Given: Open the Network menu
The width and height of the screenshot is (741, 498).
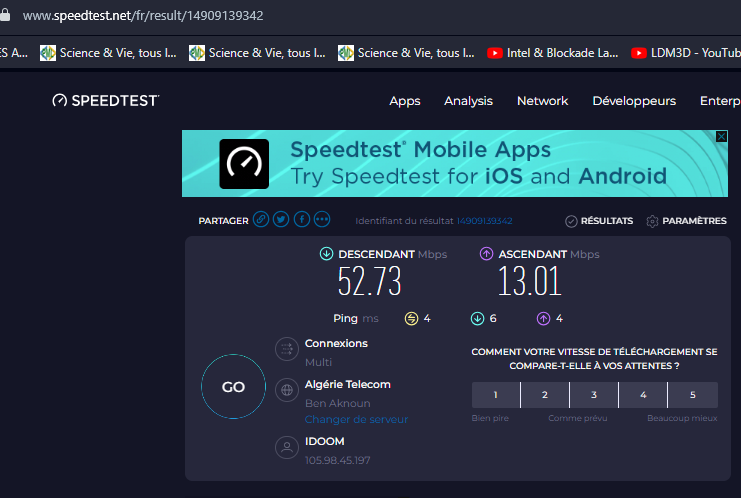Looking at the screenshot, I should [x=543, y=101].
